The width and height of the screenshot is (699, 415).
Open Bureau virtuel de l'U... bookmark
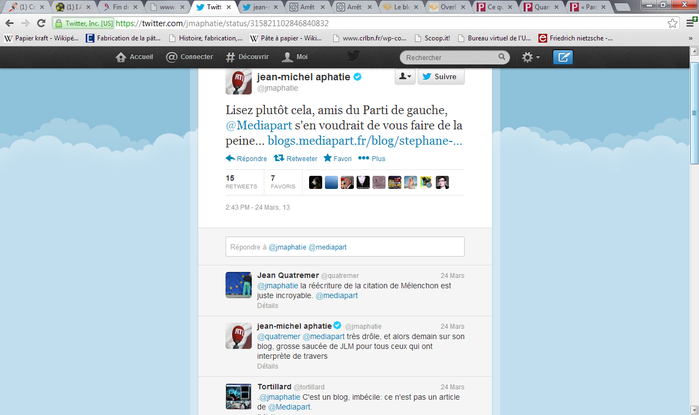(x=494, y=38)
